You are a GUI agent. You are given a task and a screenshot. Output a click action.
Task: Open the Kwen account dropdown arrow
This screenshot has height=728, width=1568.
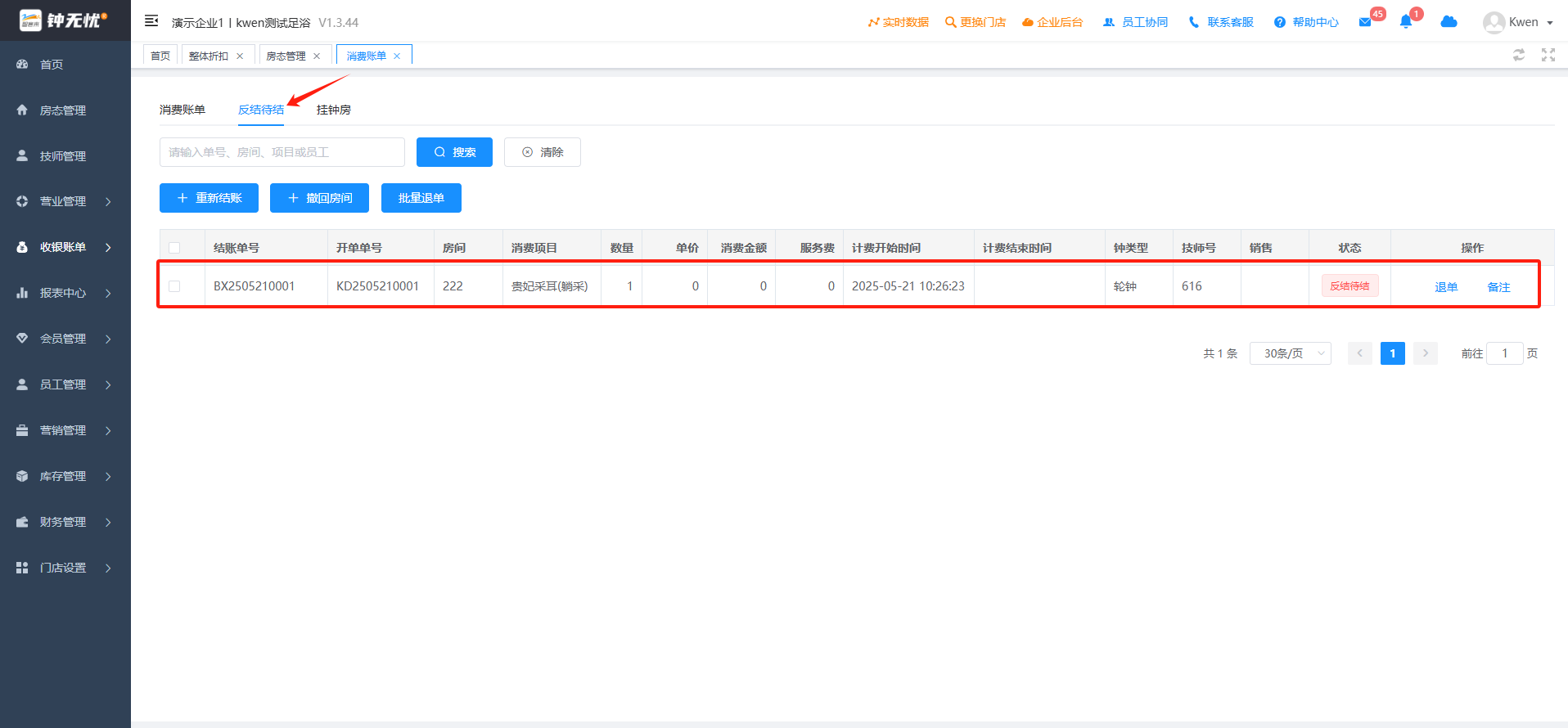[1549, 23]
